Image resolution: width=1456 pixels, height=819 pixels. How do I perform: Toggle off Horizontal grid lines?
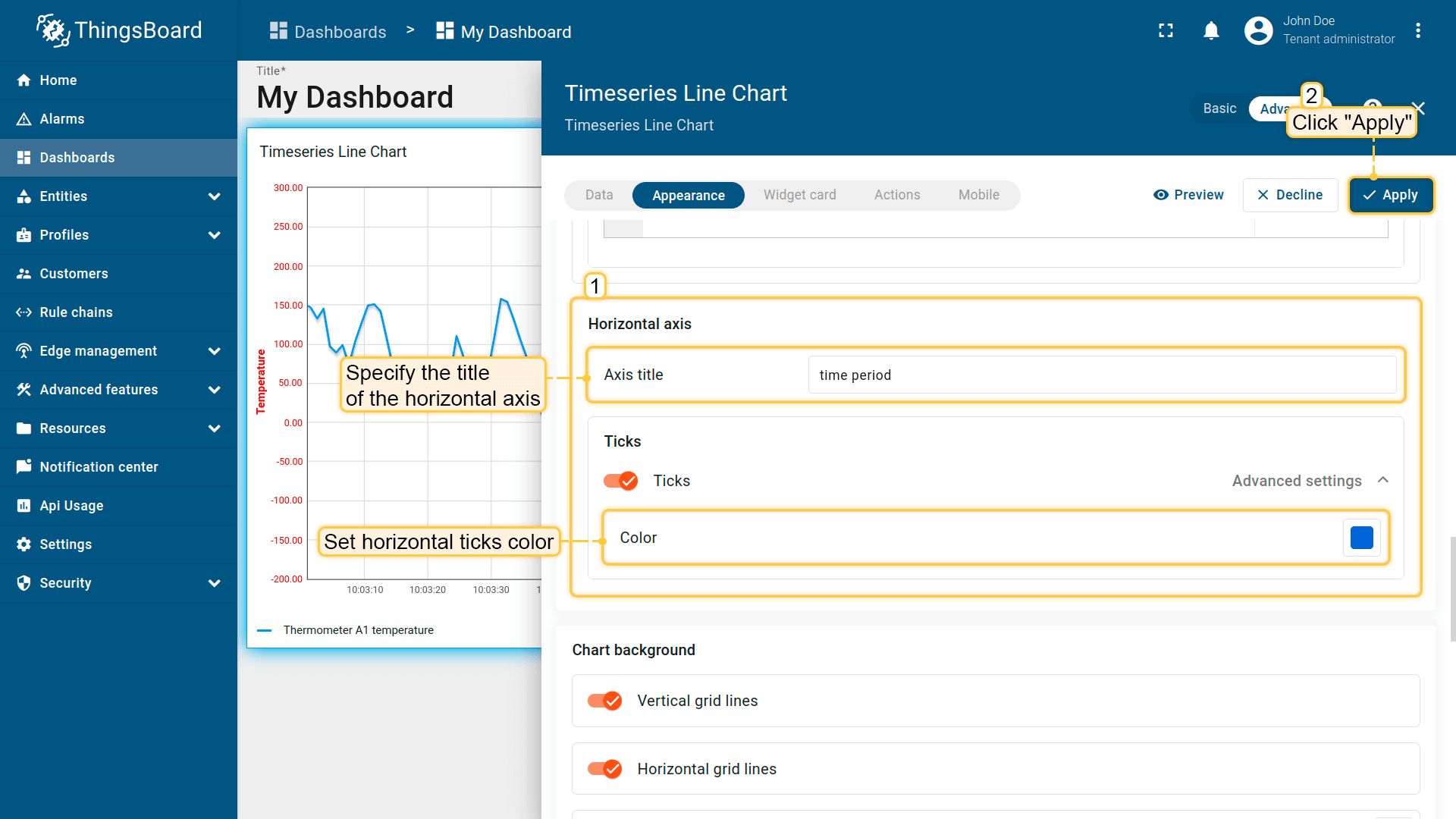pos(604,769)
